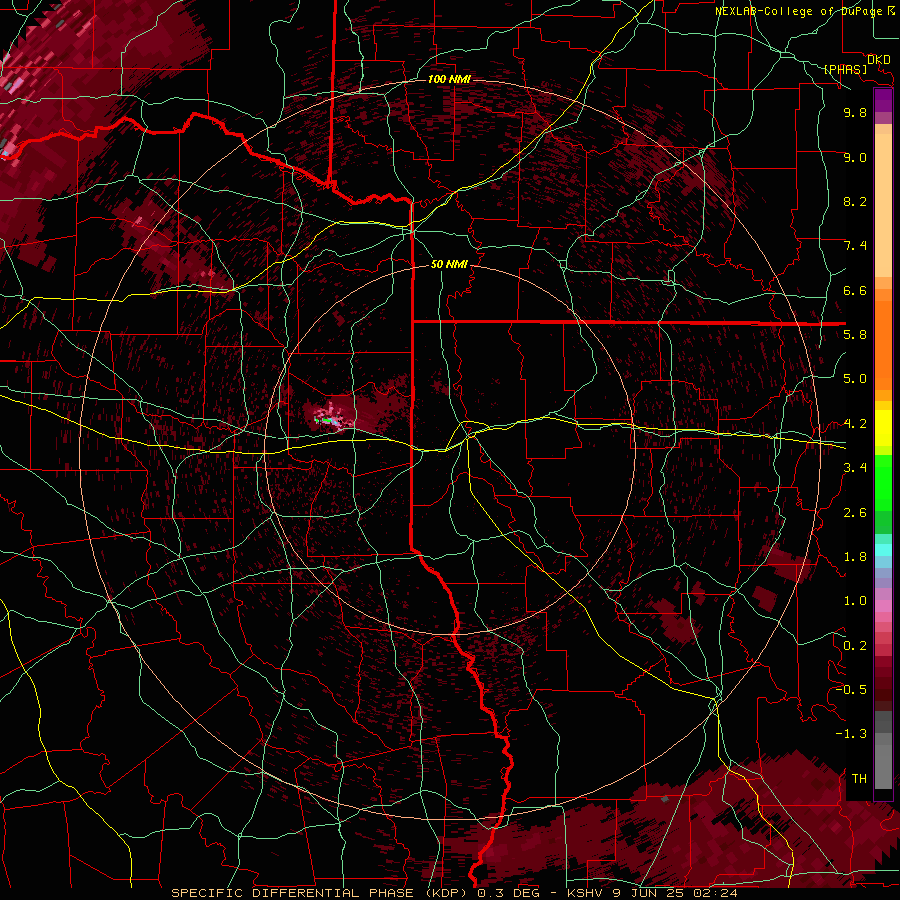900x900 pixels.
Task: Pick the purple segment of the color bar
Action: pyautogui.click(x=883, y=100)
